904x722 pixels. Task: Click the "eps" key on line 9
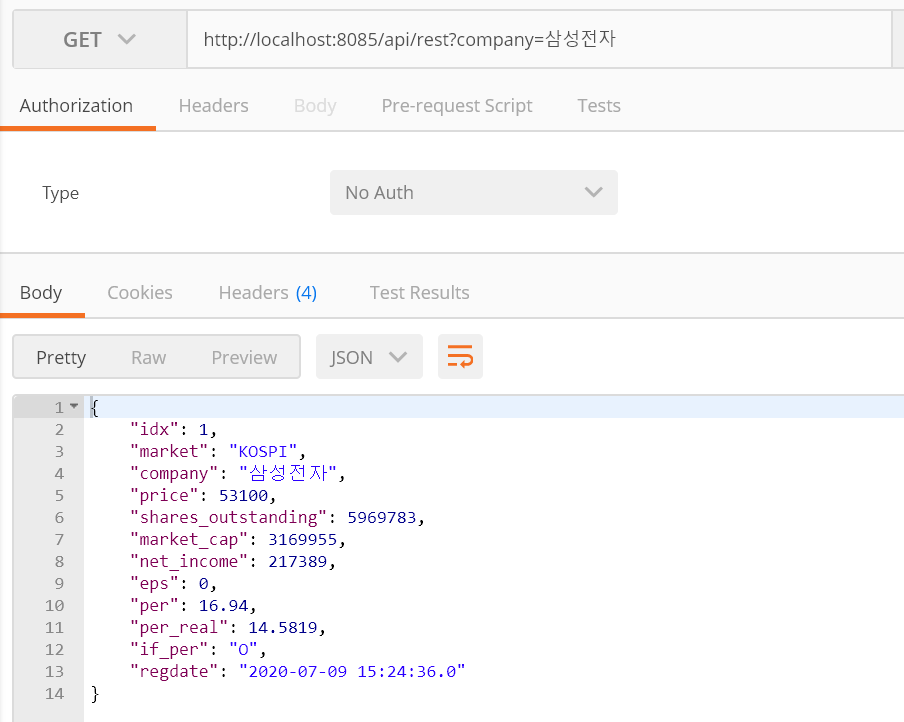coord(155,584)
